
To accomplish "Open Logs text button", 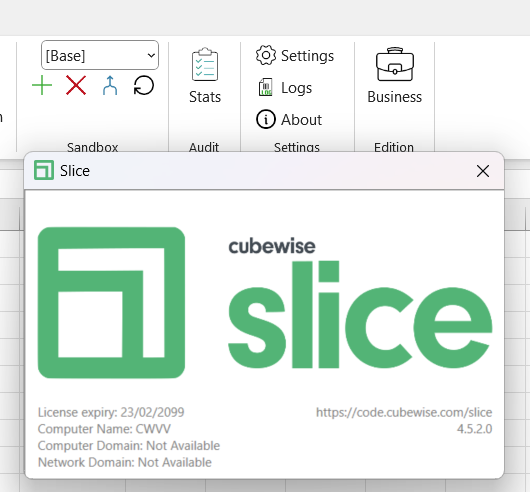I will pyautogui.click(x=296, y=88).
